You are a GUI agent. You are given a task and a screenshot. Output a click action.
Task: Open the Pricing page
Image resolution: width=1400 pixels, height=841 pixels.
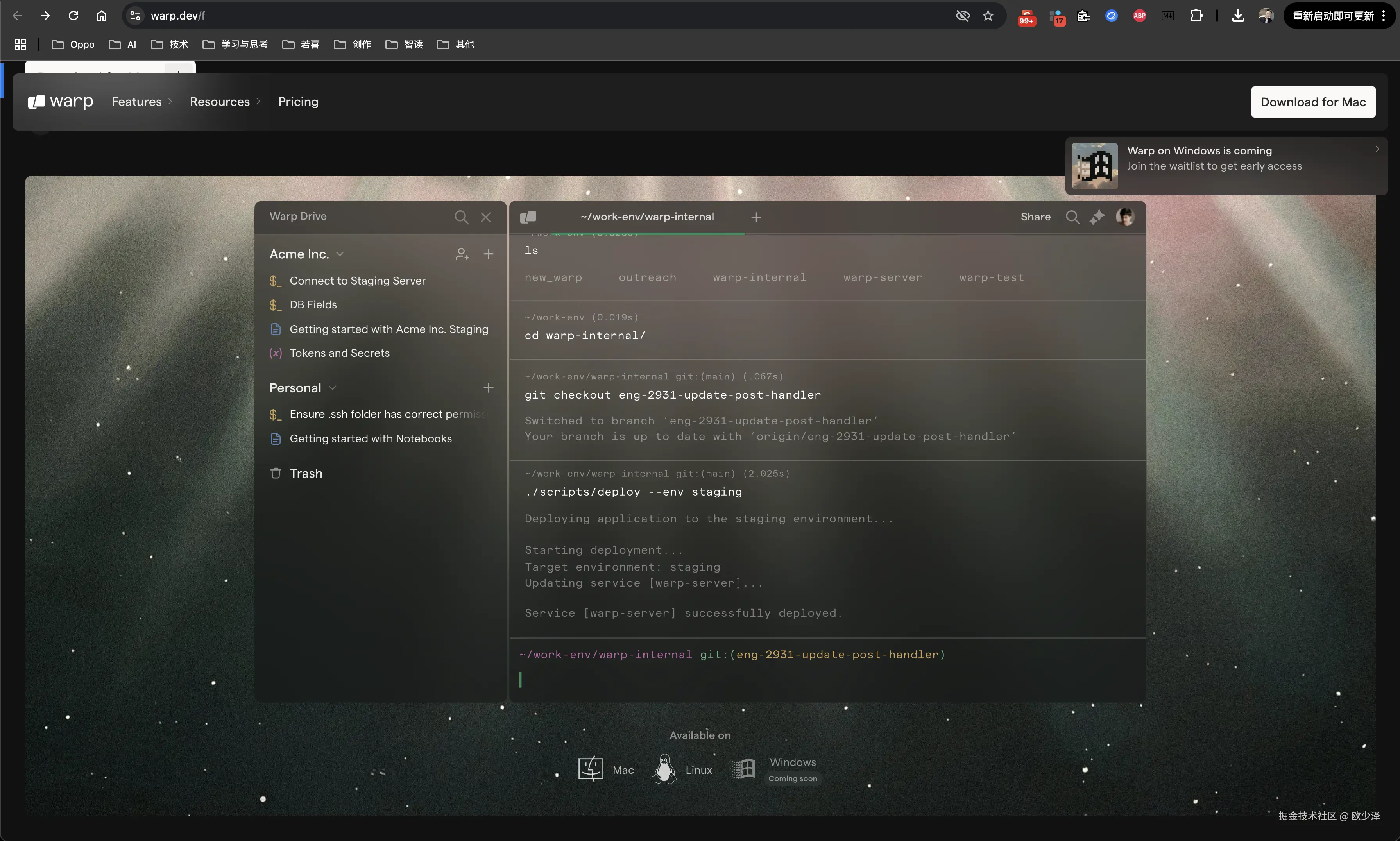point(298,102)
